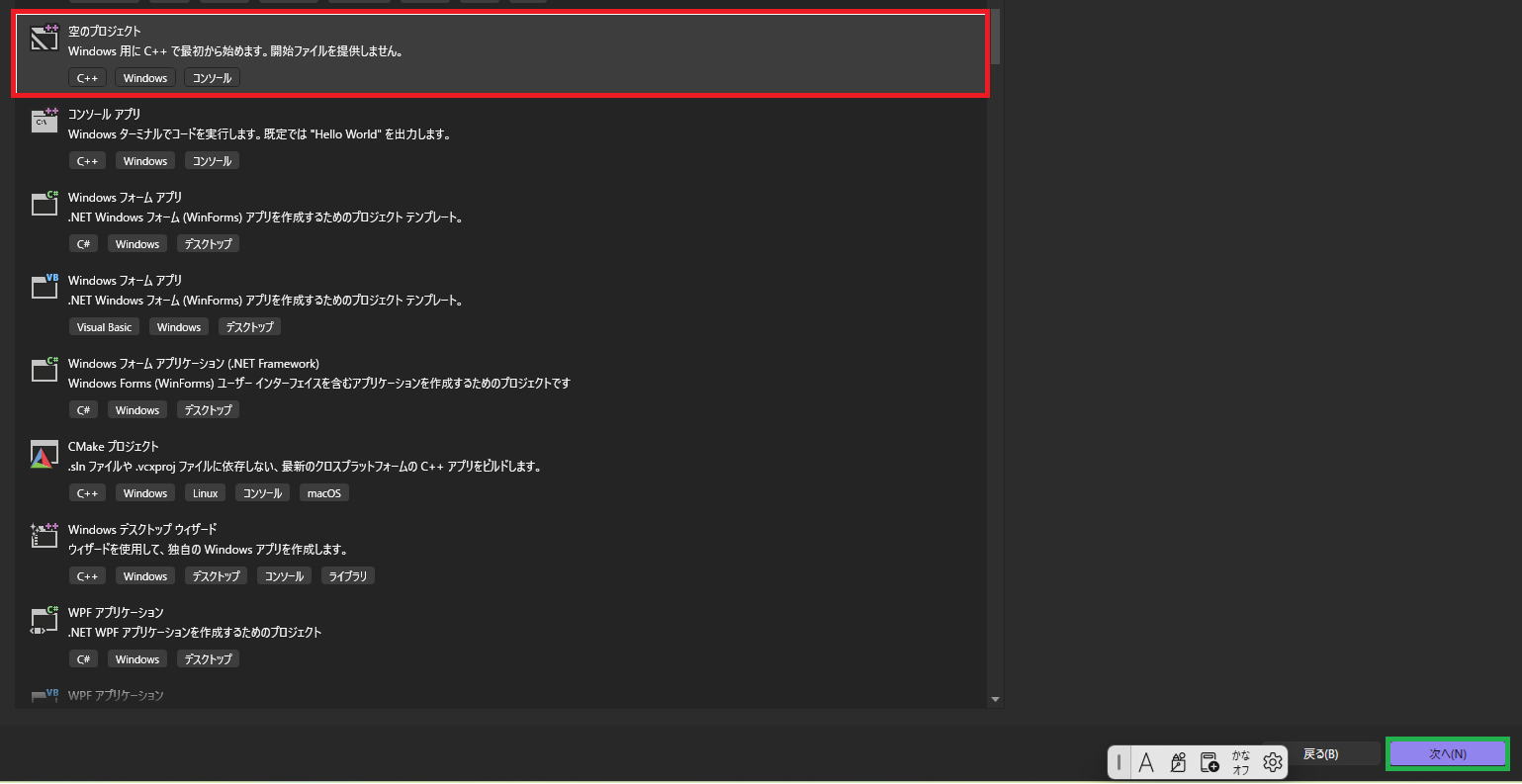Click the scrollbar down arrow in template list

[x=995, y=700]
